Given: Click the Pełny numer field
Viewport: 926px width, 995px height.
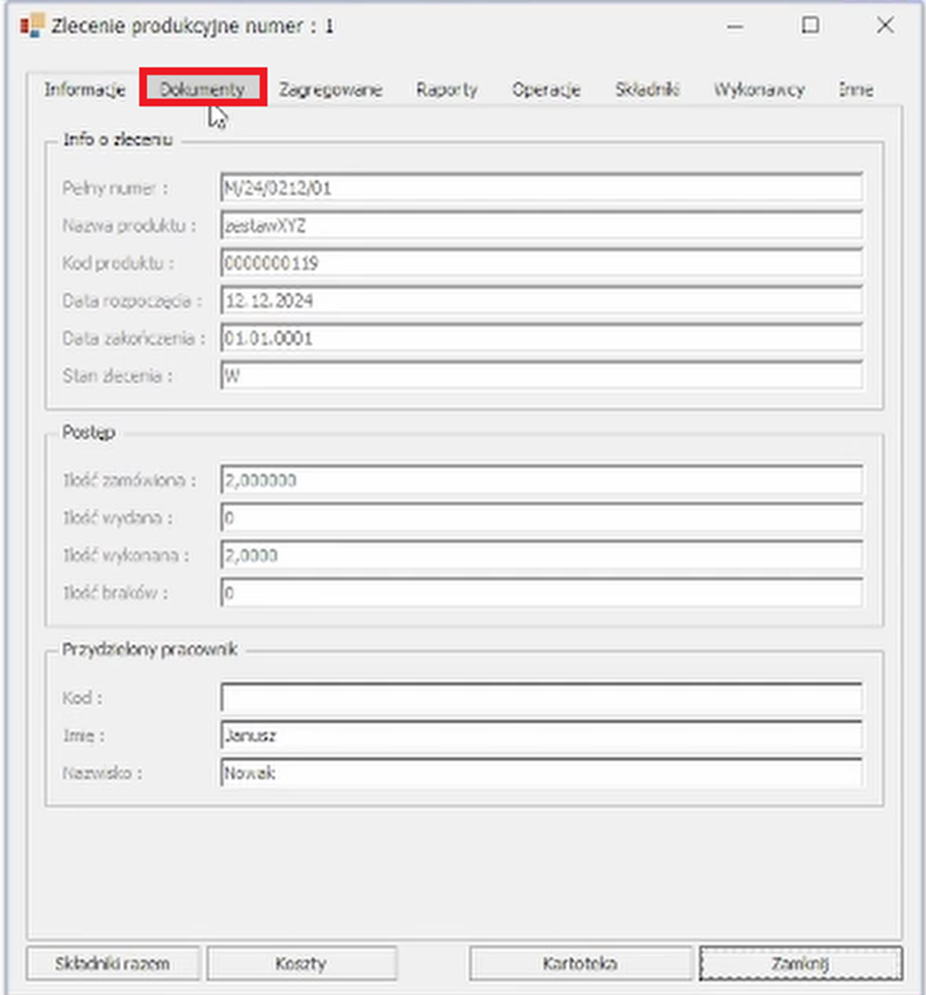Looking at the screenshot, I should (x=540, y=188).
